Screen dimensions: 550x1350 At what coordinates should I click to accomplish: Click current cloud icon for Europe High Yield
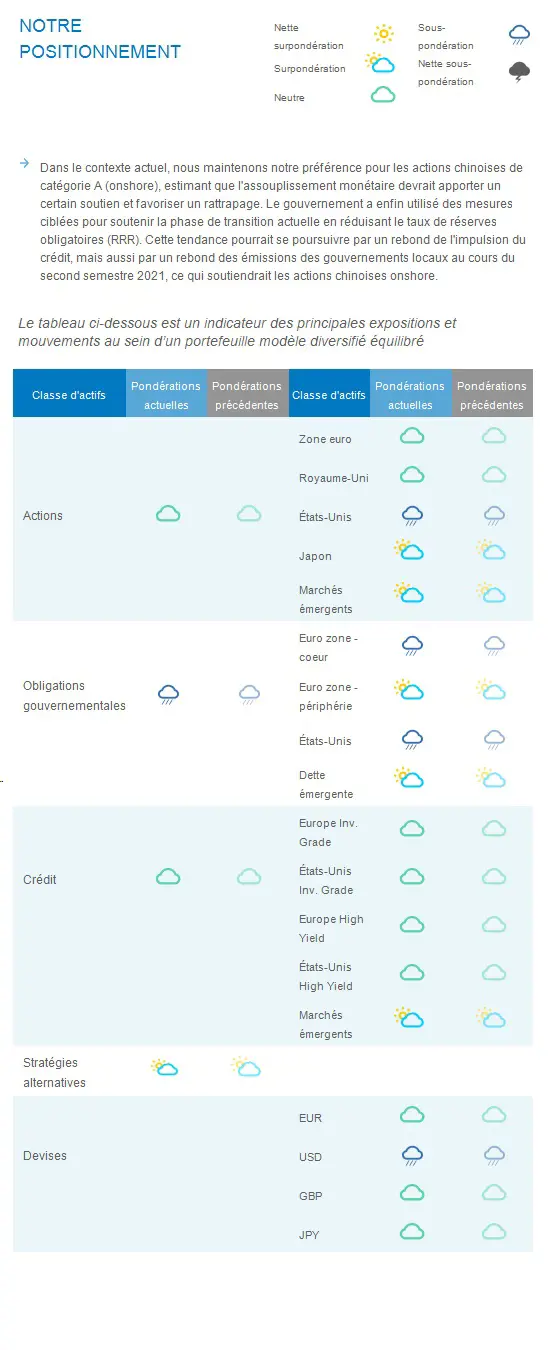pyautogui.click(x=412, y=925)
